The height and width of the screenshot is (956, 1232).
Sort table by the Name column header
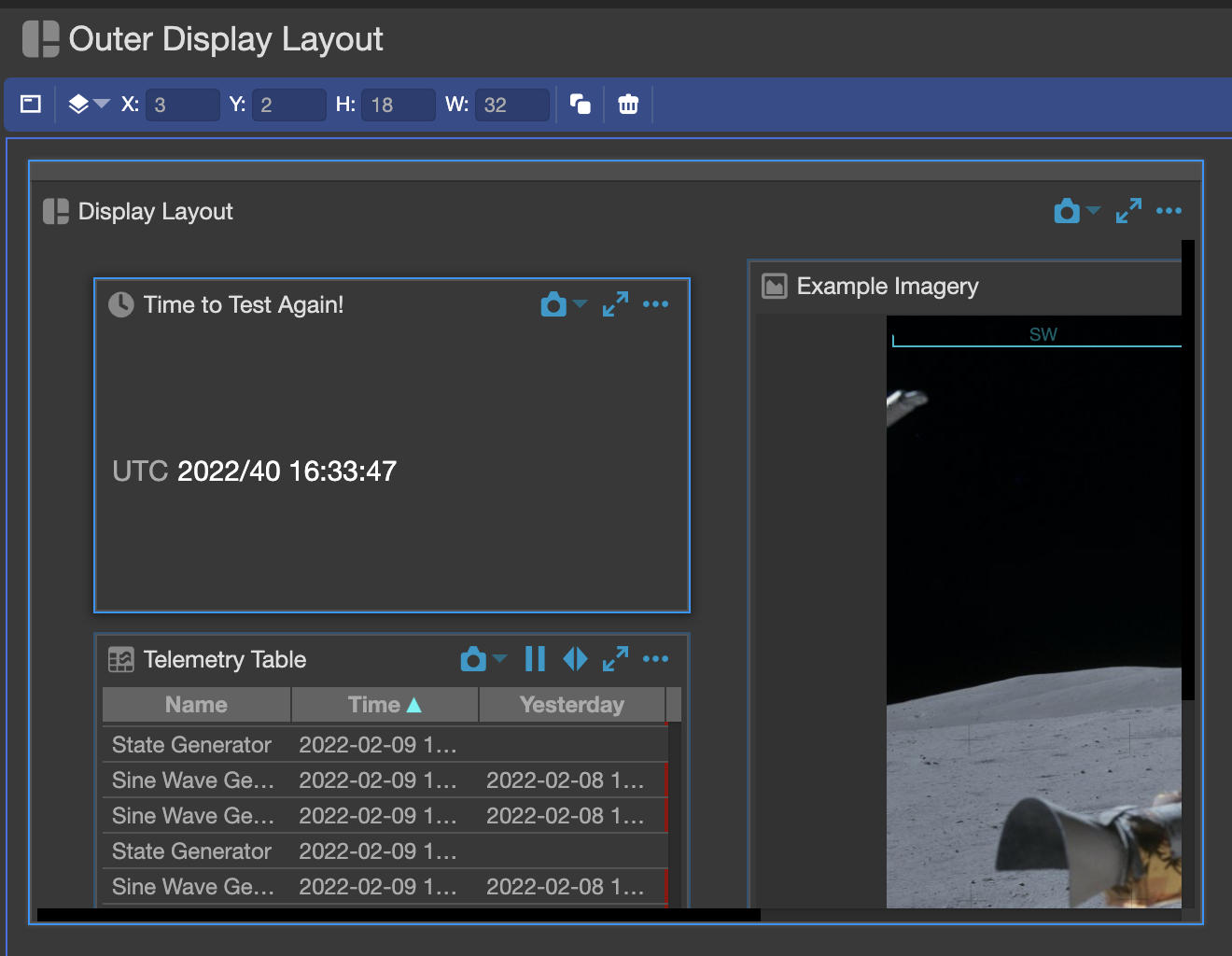(196, 704)
